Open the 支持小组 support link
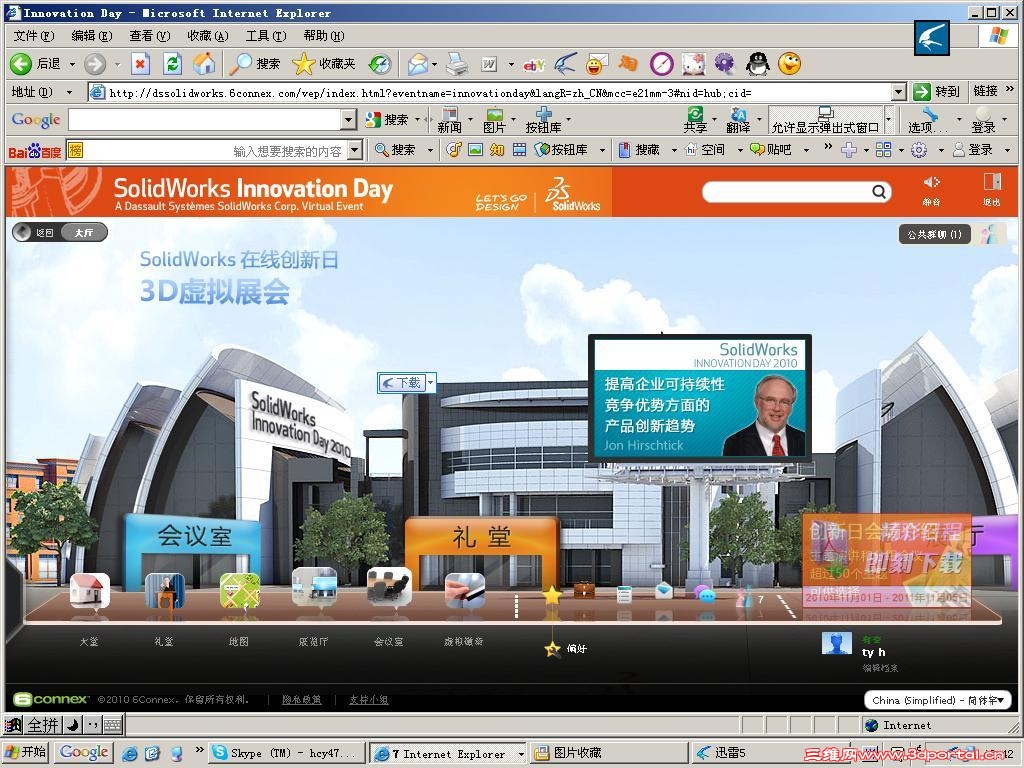The width and height of the screenshot is (1024, 768). pos(368,699)
